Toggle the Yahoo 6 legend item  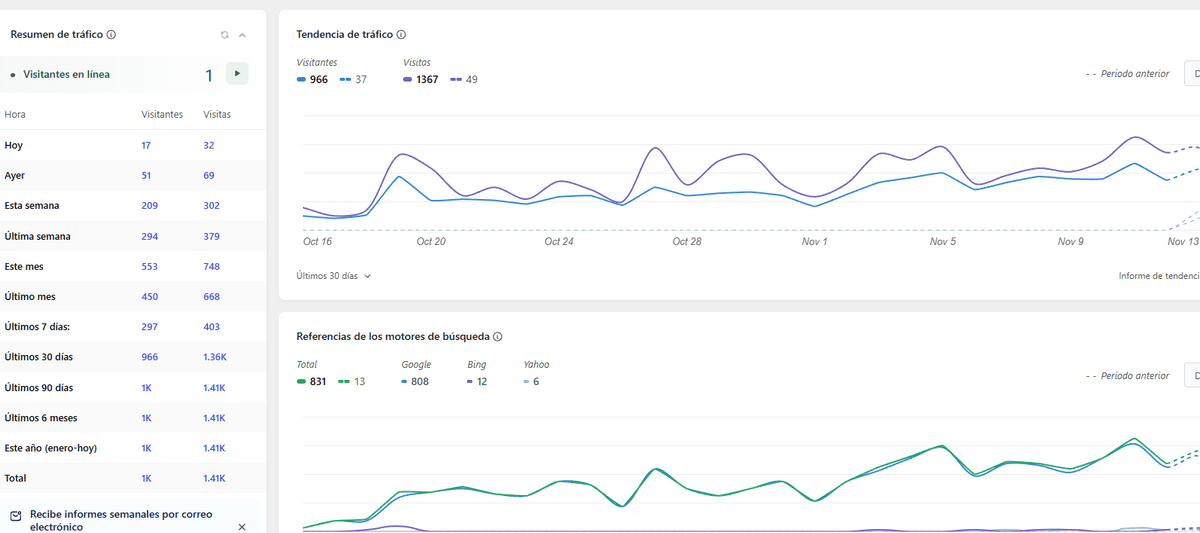(531, 382)
